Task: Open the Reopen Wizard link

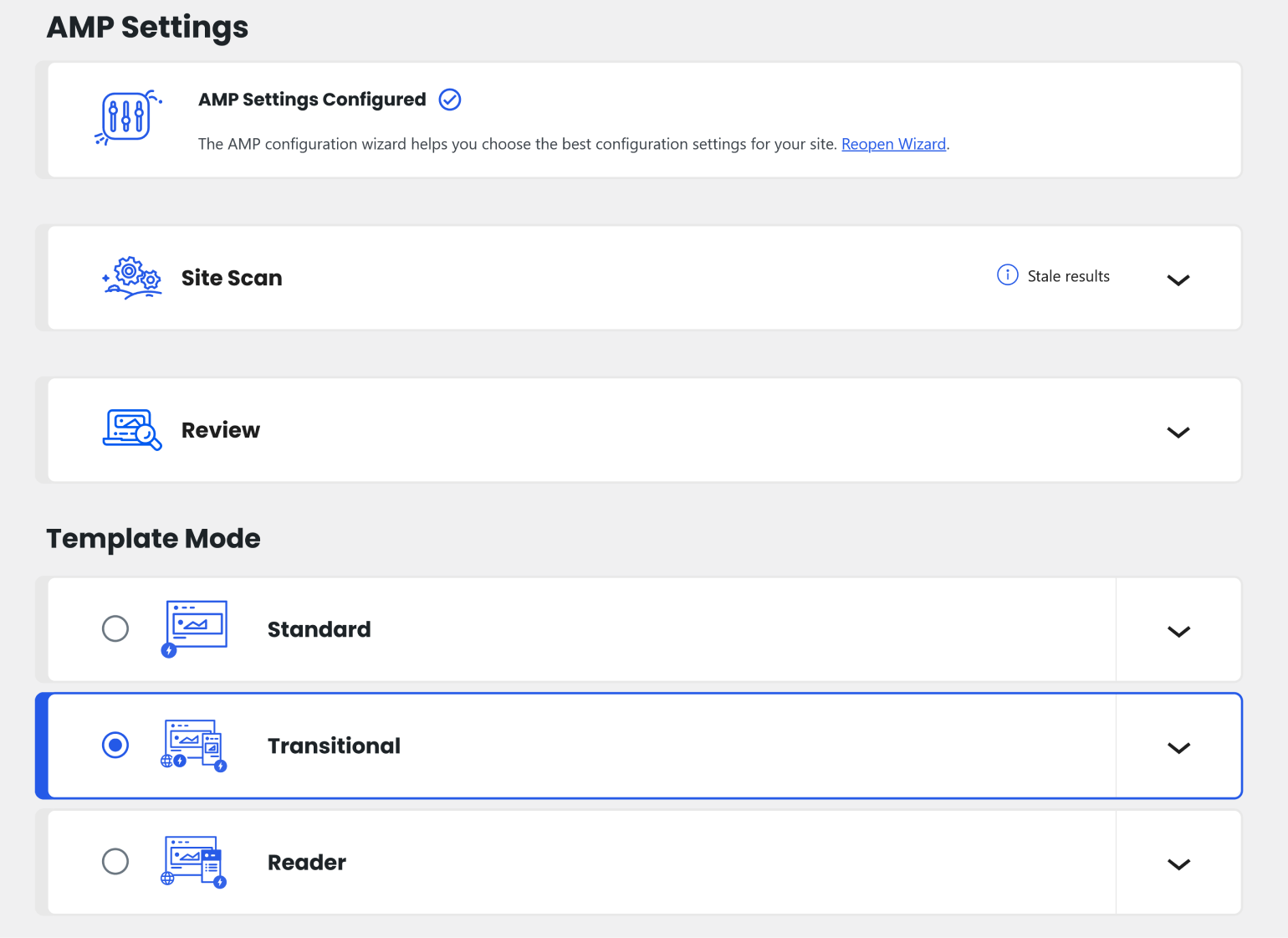Action: [x=893, y=144]
